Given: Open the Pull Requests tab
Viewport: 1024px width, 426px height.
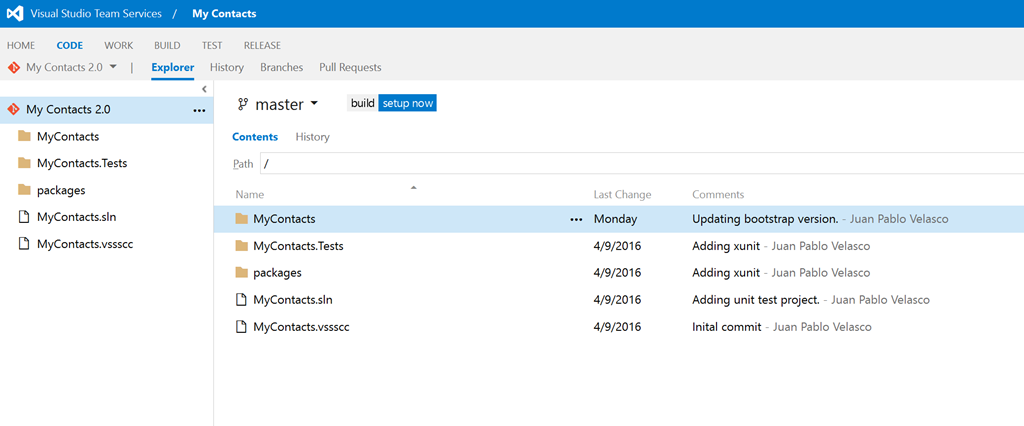Looking at the screenshot, I should pyautogui.click(x=351, y=67).
